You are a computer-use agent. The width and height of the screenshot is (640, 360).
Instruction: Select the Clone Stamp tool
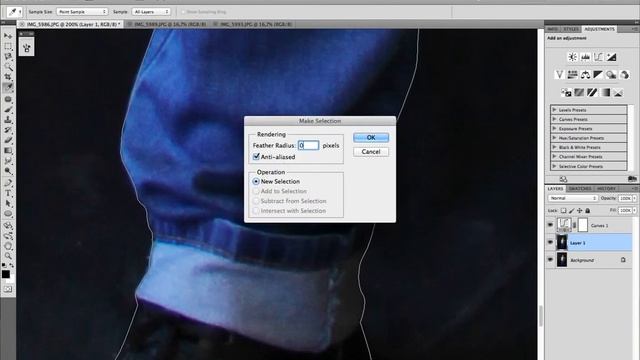(x=8, y=120)
